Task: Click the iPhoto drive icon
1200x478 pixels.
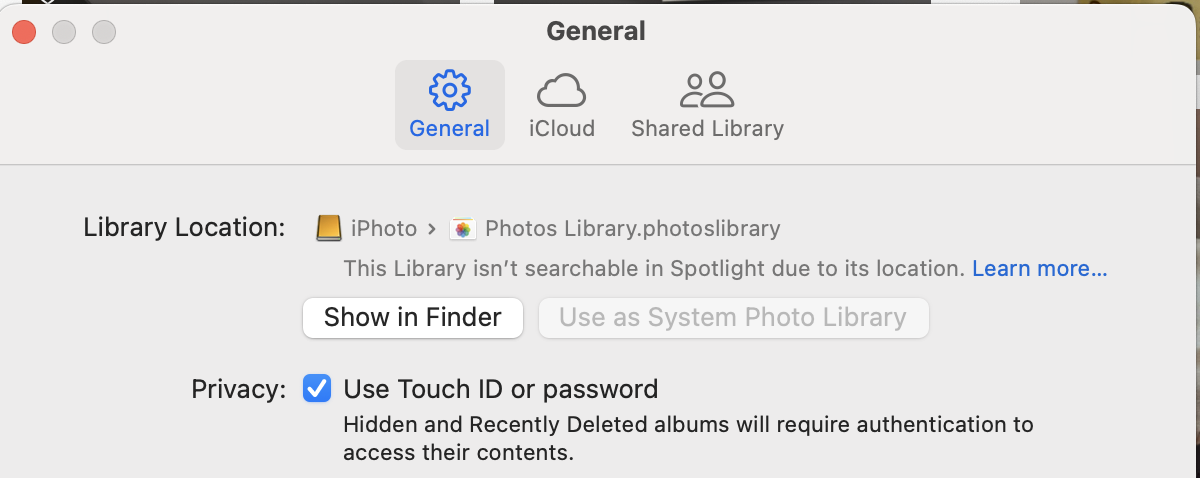Action: click(x=329, y=228)
